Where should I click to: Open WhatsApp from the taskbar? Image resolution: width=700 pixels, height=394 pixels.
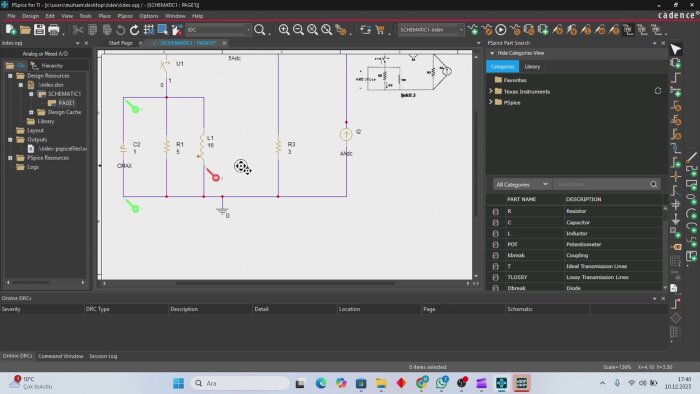click(442, 383)
